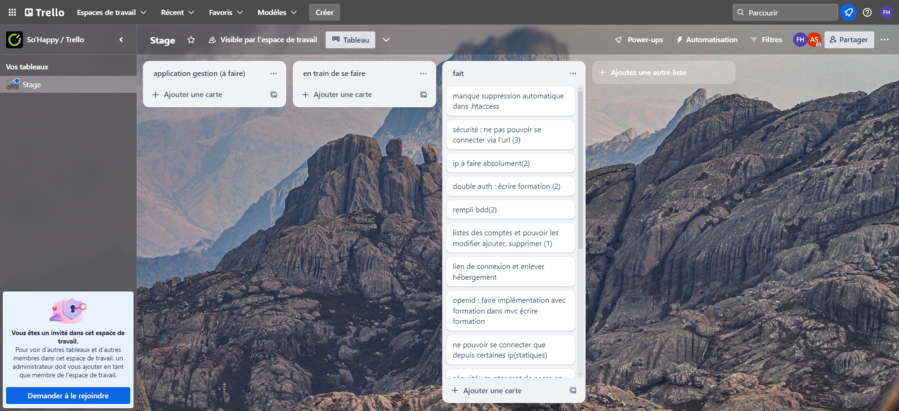Click the AS member avatar on board

[814, 40]
